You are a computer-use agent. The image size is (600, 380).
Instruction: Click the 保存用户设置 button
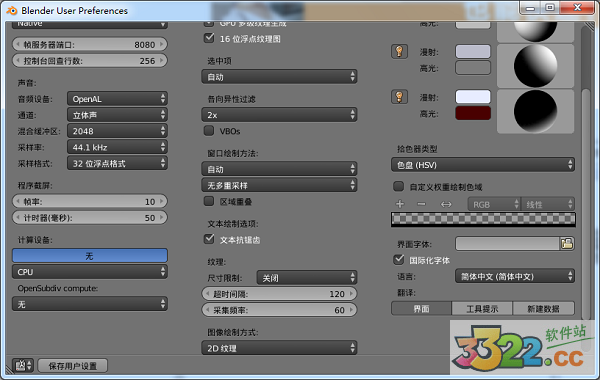(x=73, y=366)
